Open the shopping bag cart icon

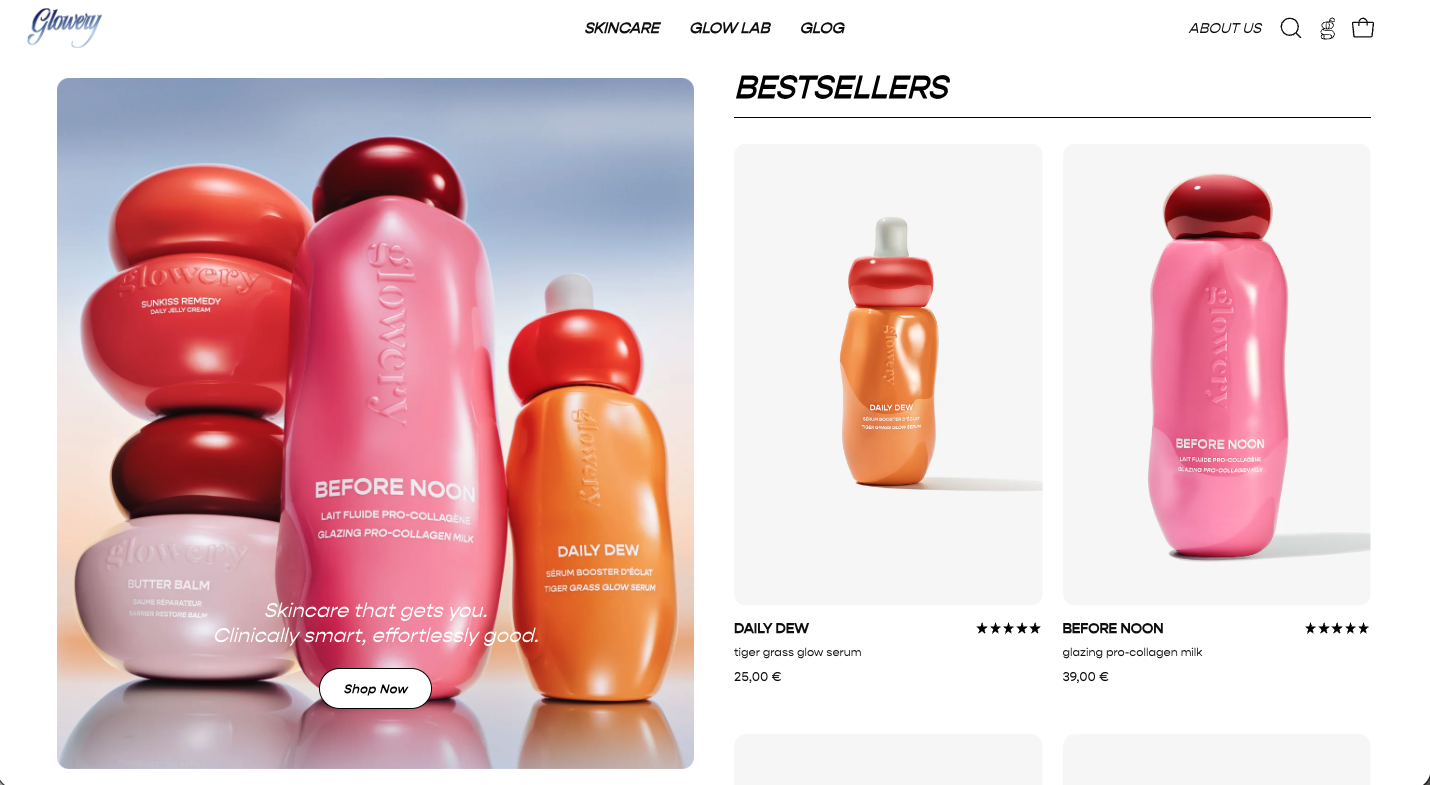tap(1363, 28)
